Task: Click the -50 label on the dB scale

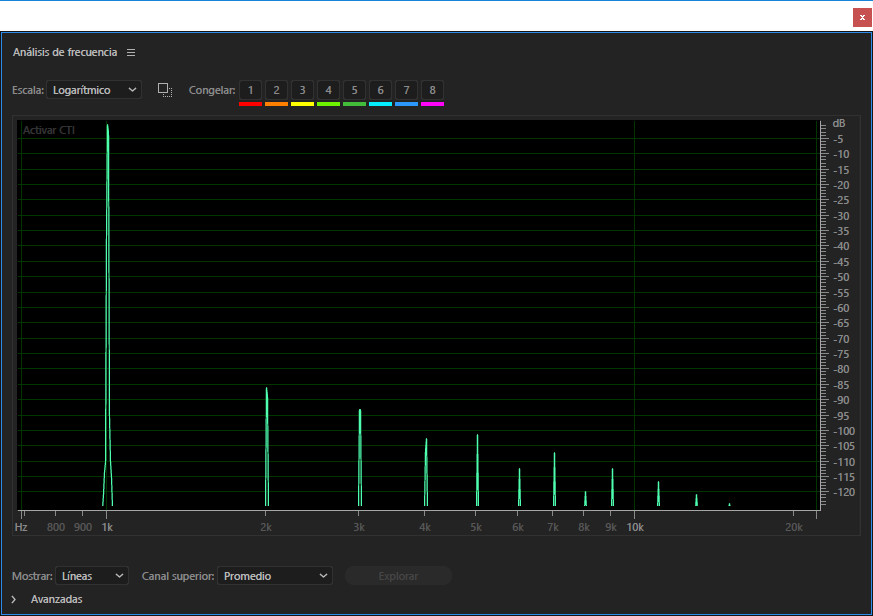Action: [x=841, y=277]
